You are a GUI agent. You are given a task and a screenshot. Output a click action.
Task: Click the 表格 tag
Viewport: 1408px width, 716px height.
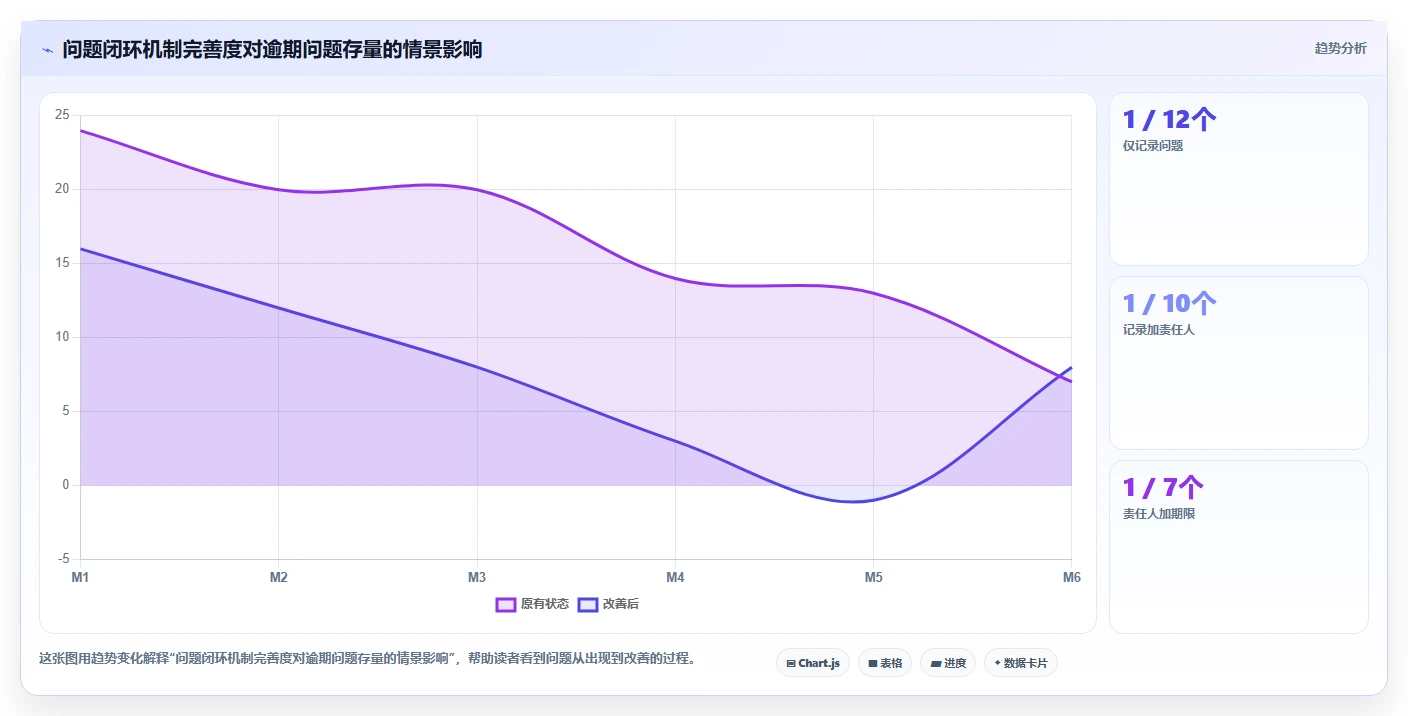click(885, 663)
